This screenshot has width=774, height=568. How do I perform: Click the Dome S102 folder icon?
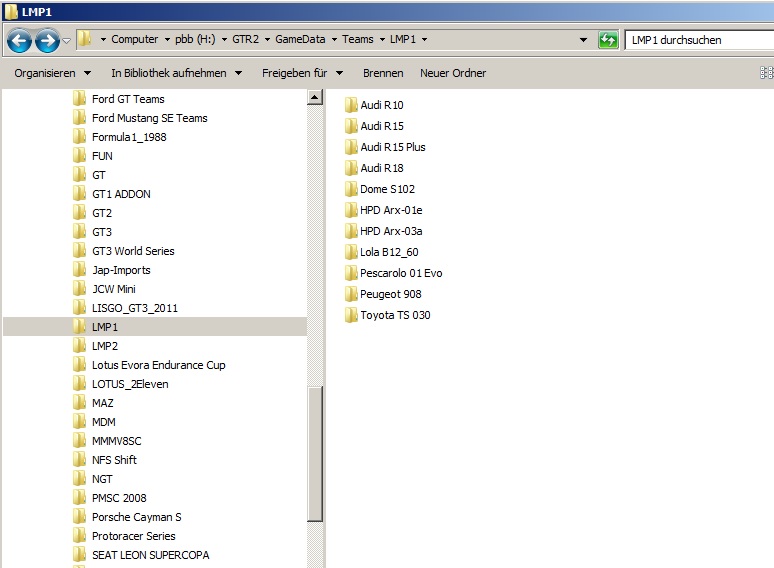(351, 189)
